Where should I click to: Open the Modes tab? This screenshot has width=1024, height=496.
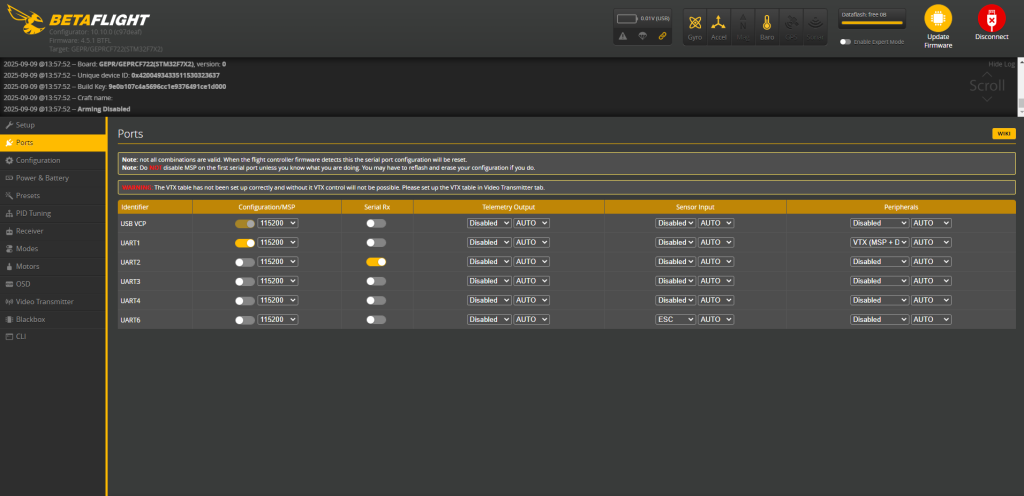pyautogui.click(x=53, y=249)
